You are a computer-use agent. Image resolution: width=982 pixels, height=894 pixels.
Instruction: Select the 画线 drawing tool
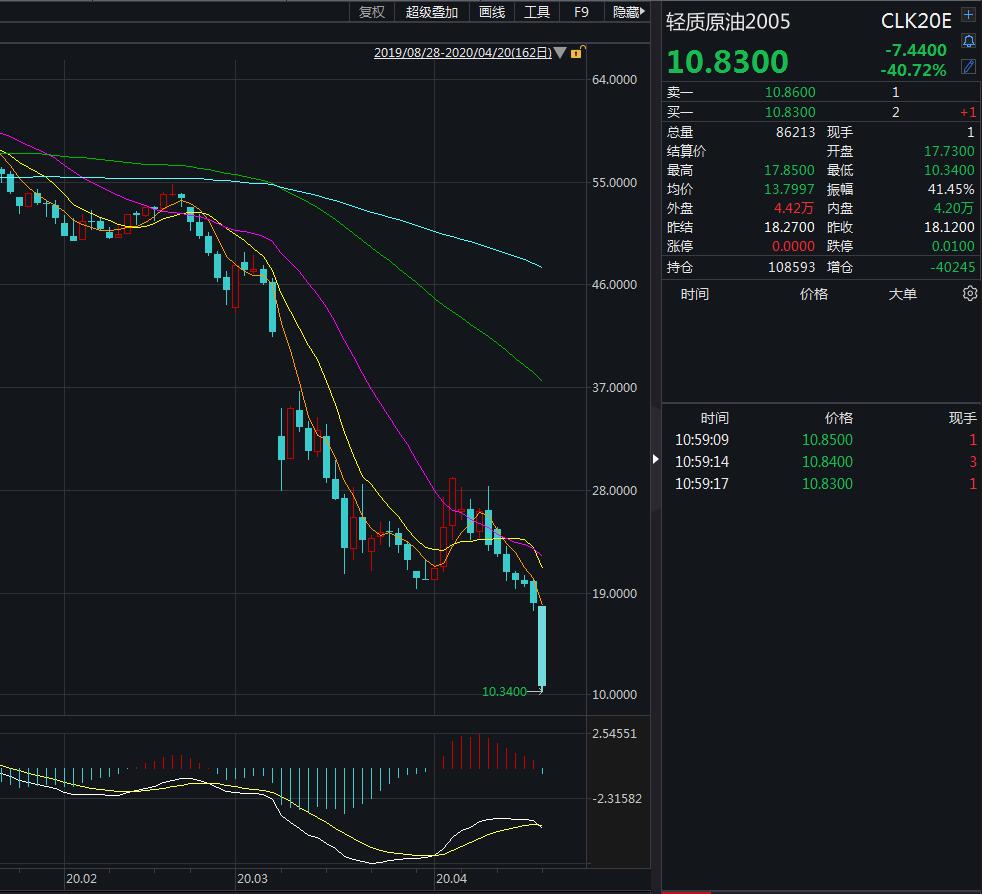(x=492, y=12)
